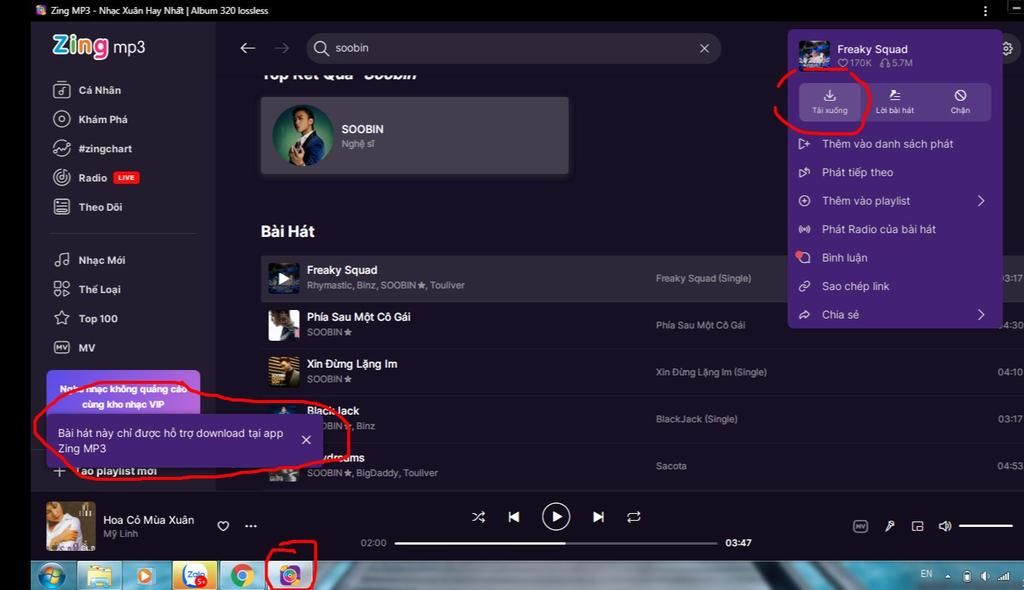Switch to mini player mode
Image resolution: width=1024 pixels, height=590 pixels.
click(918, 526)
